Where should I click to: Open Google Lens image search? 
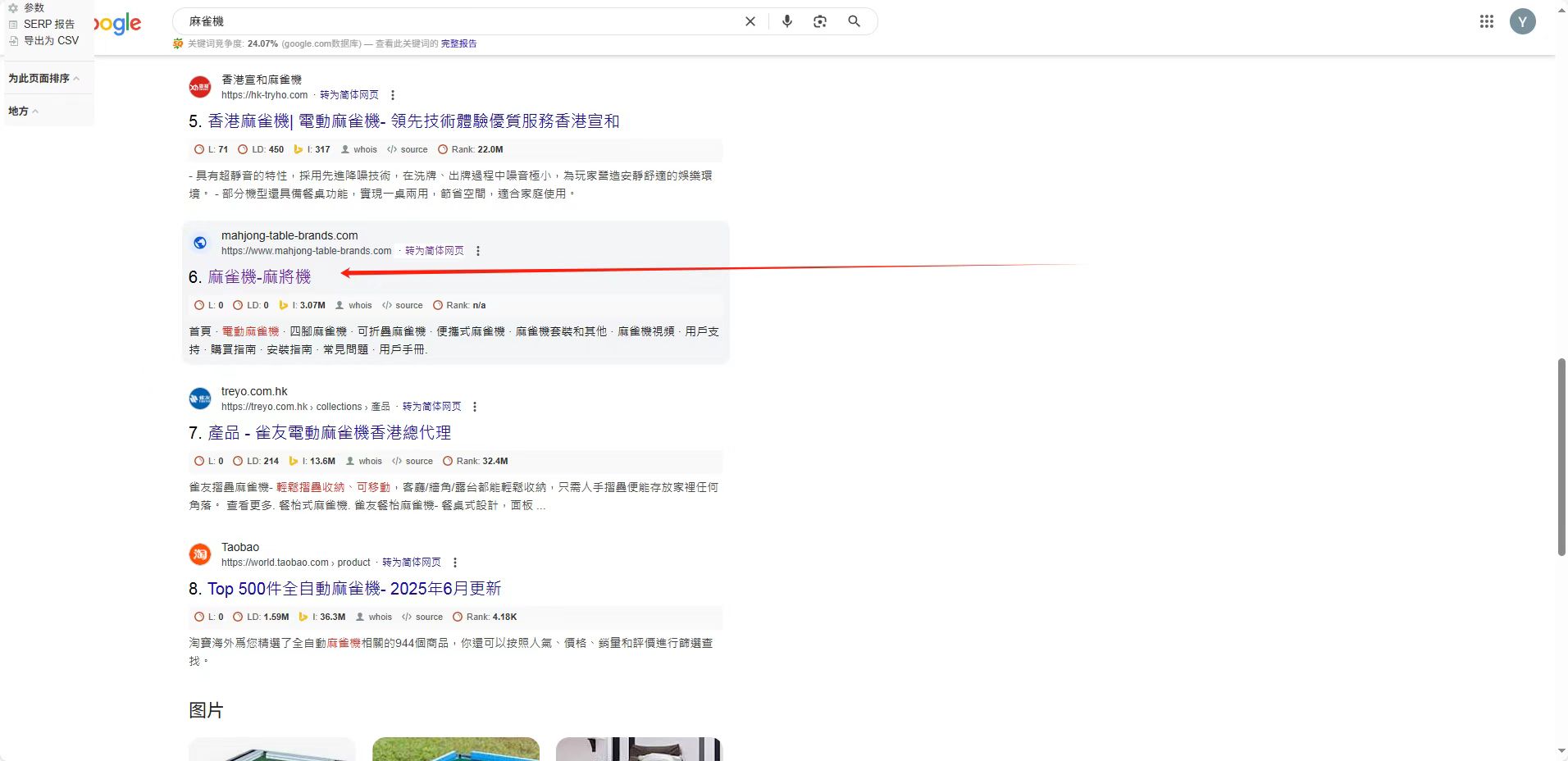click(820, 21)
